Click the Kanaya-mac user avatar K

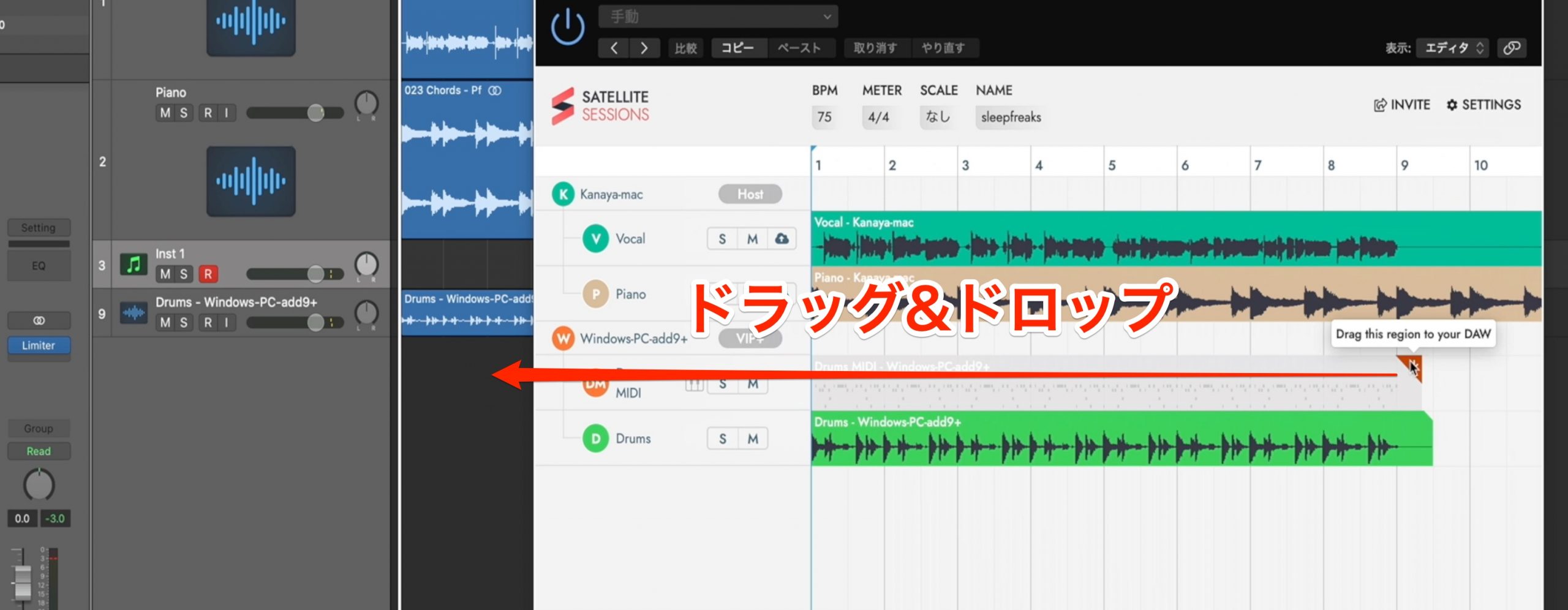563,194
